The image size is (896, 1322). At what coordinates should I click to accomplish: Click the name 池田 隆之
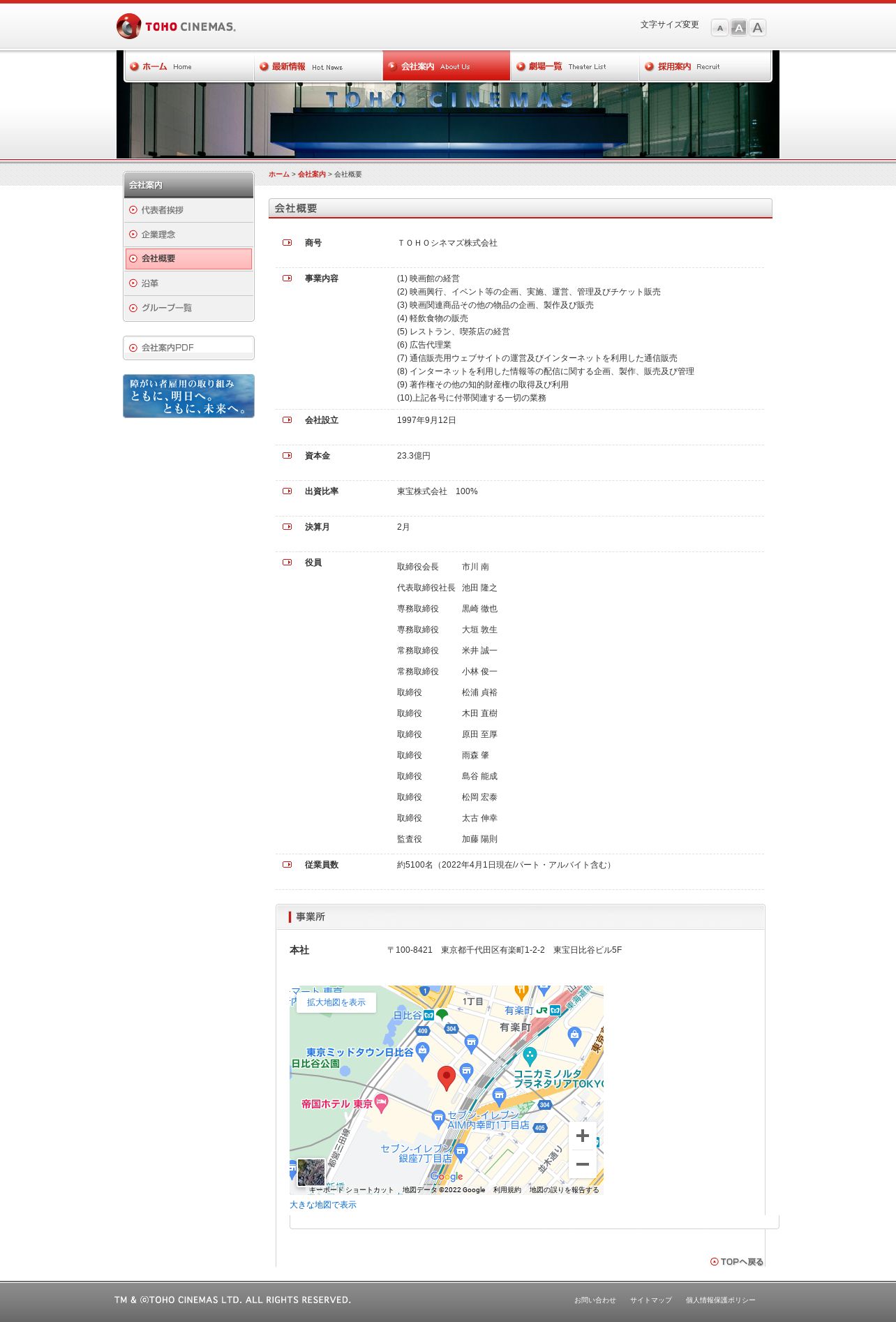pos(479,588)
